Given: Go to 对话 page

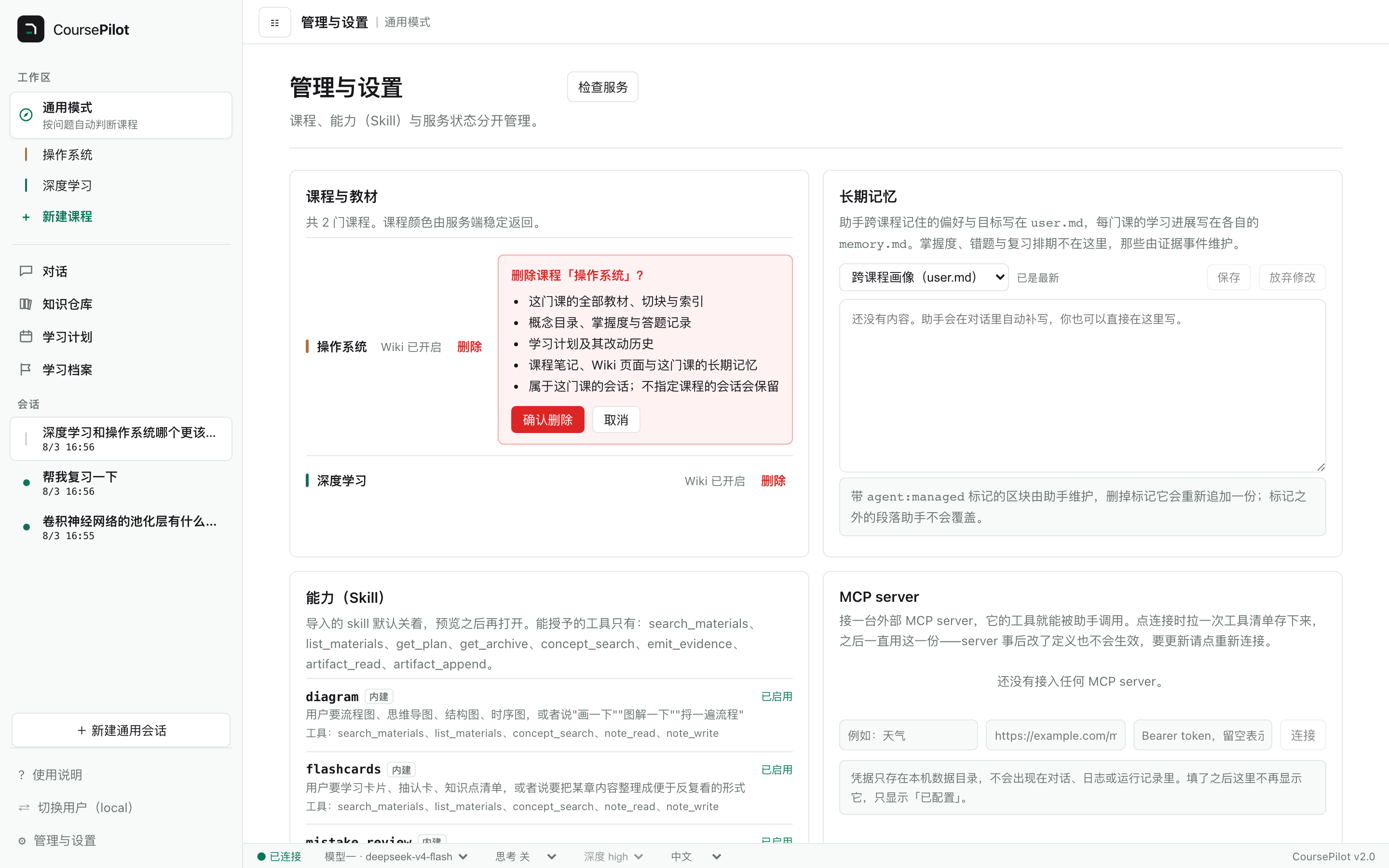Looking at the screenshot, I should 121,271.
